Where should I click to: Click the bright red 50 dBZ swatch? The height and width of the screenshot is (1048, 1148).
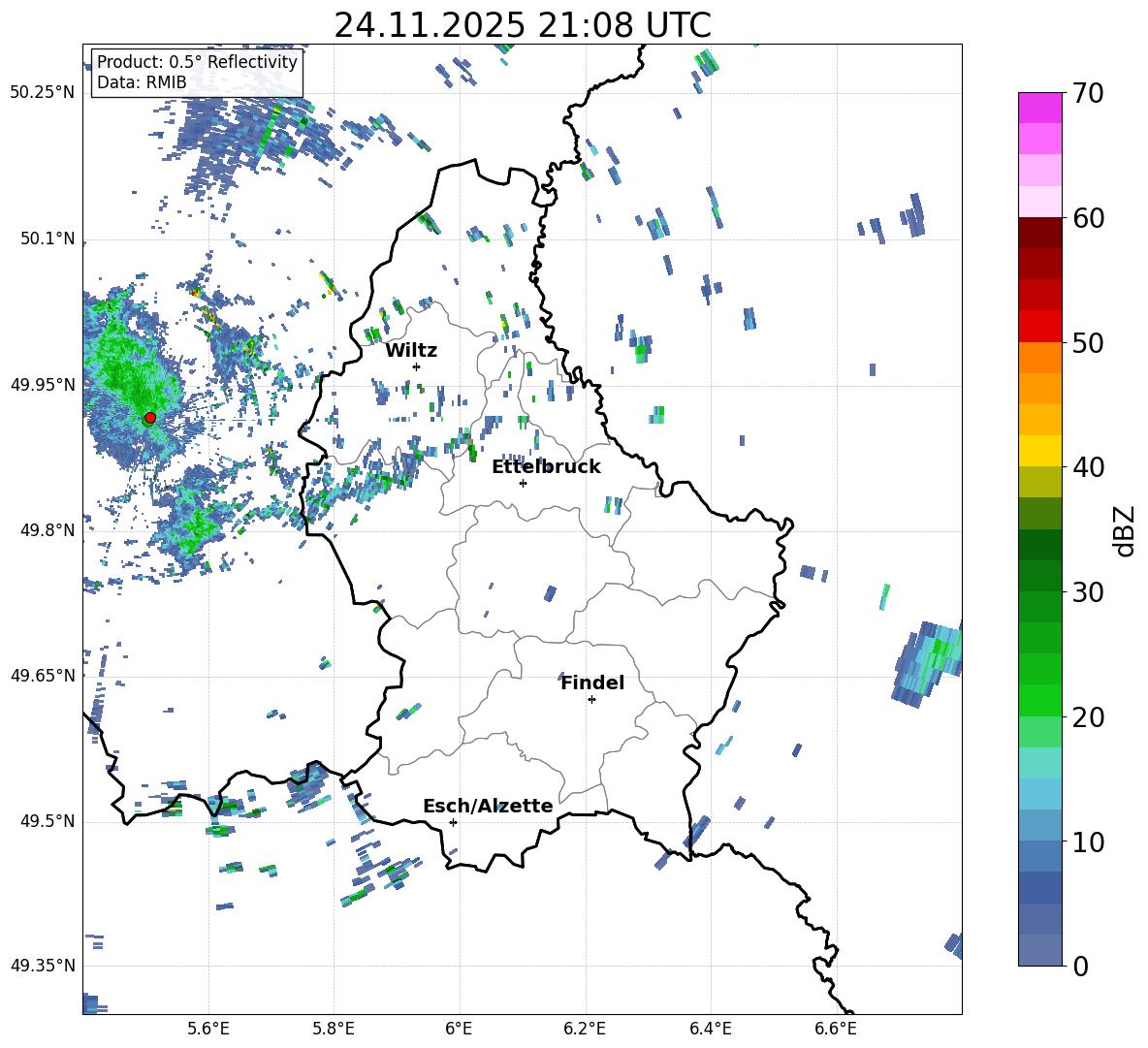coord(1039,327)
